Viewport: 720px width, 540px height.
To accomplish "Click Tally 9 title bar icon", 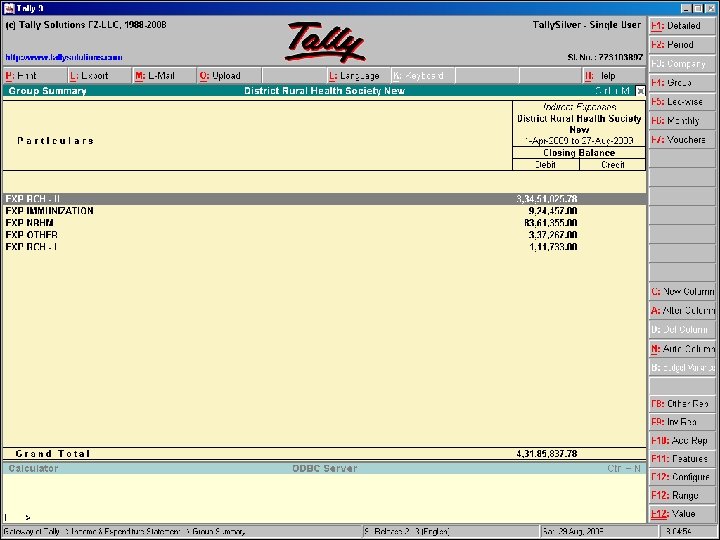I will tap(9, 8).
